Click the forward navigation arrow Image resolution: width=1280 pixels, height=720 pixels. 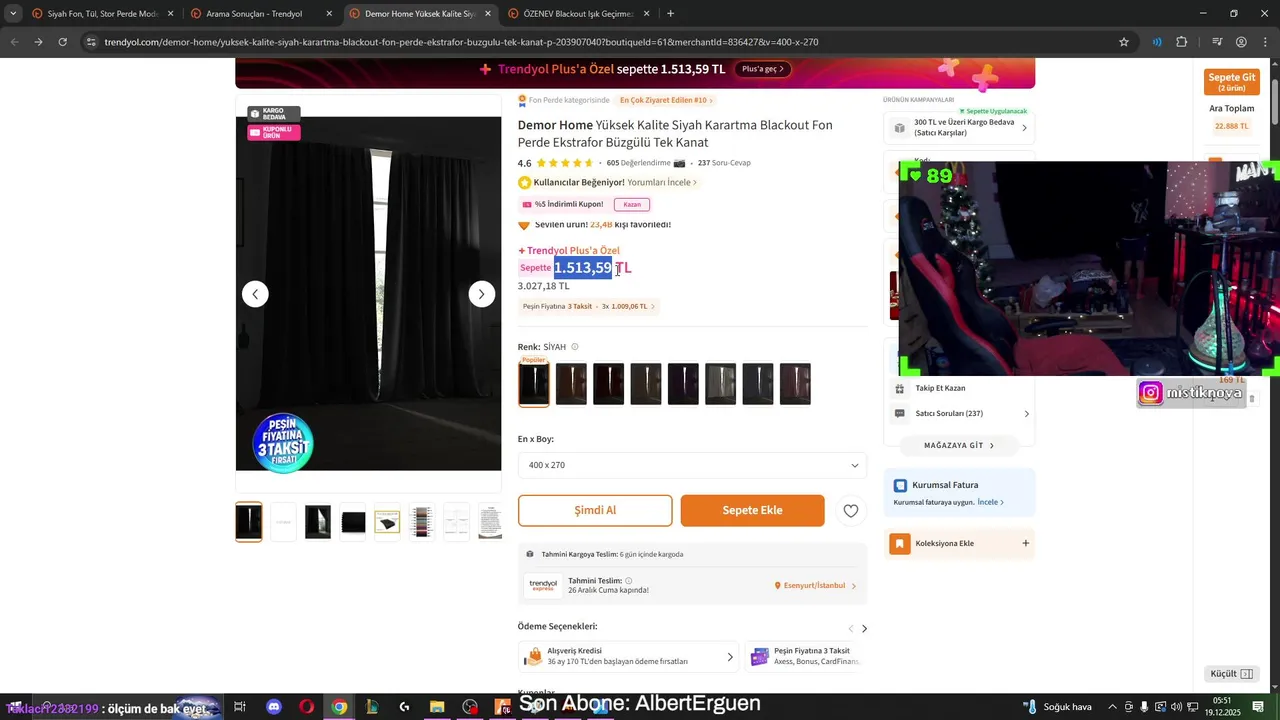pos(38,42)
